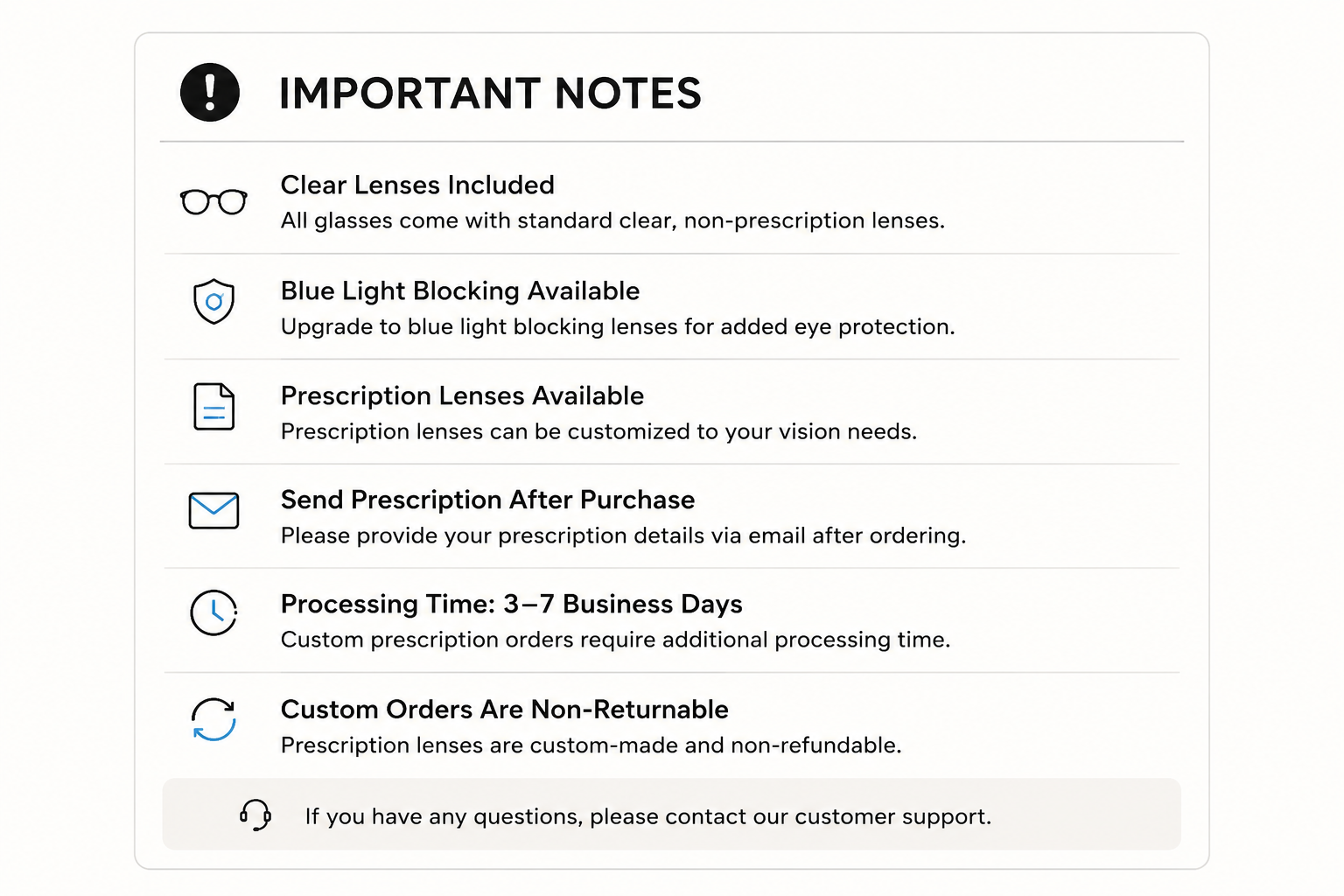This screenshot has height=896, width=1344.
Task: Click the prescription details via email text
Action: pyautogui.click(x=623, y=535)
